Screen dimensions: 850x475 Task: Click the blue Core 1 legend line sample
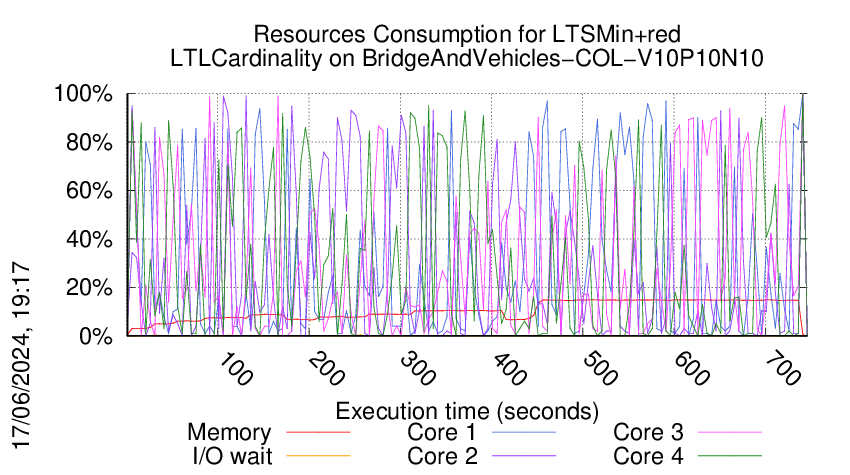tap(524, 432)
